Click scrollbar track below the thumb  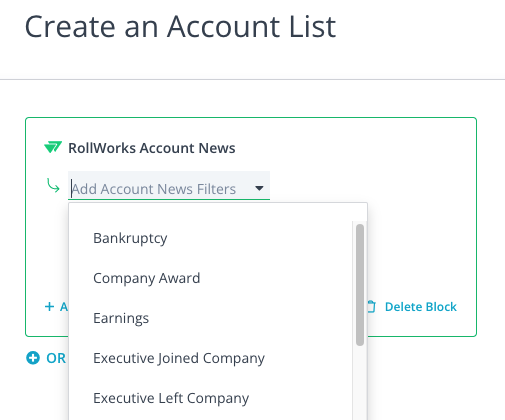tap(360, 383)
